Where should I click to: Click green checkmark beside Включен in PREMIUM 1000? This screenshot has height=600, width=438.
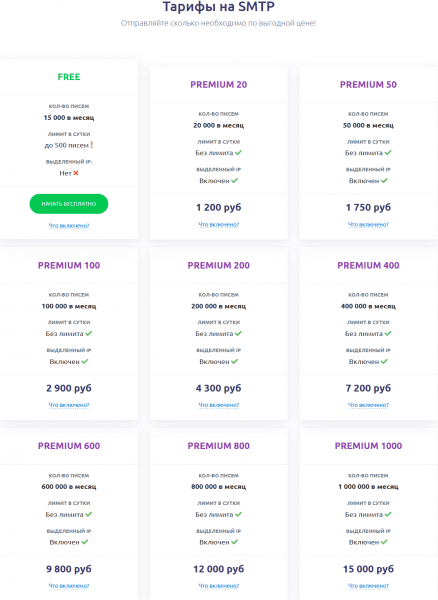[384, 542]
